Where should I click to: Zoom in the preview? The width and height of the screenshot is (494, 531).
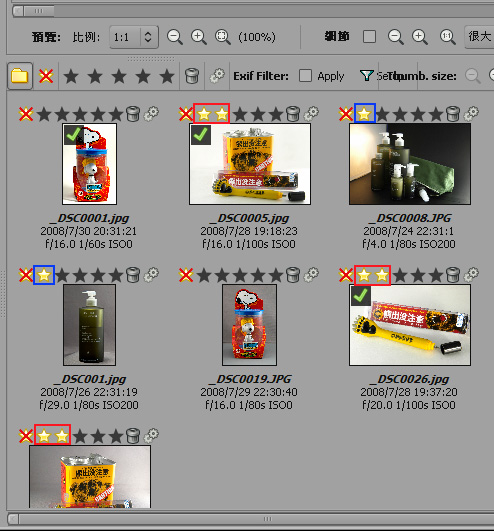pyautogui.click(x=199, y=37)
